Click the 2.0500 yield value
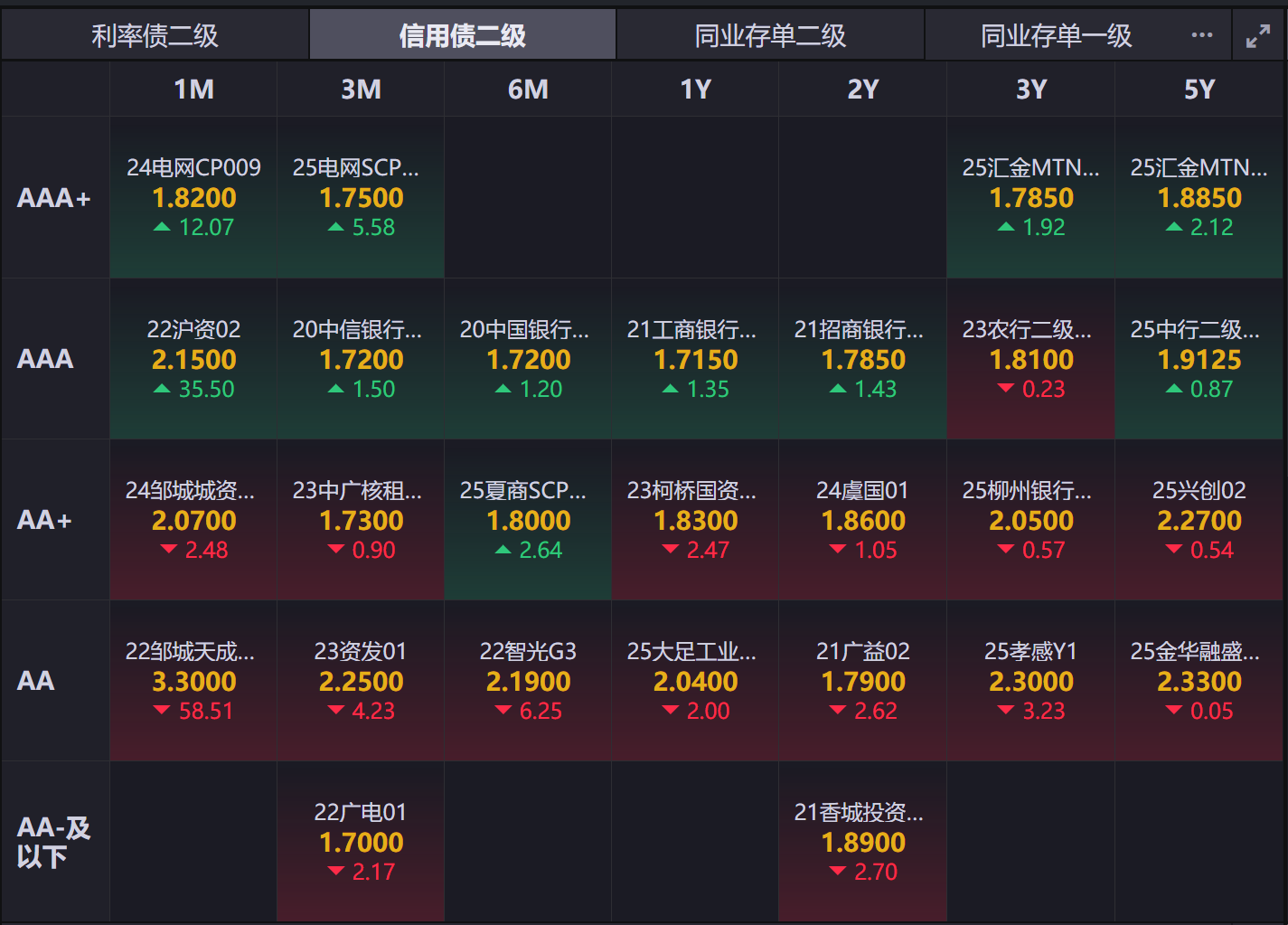The width and height of the screenshot is (1288, 925). (1031, 520)
